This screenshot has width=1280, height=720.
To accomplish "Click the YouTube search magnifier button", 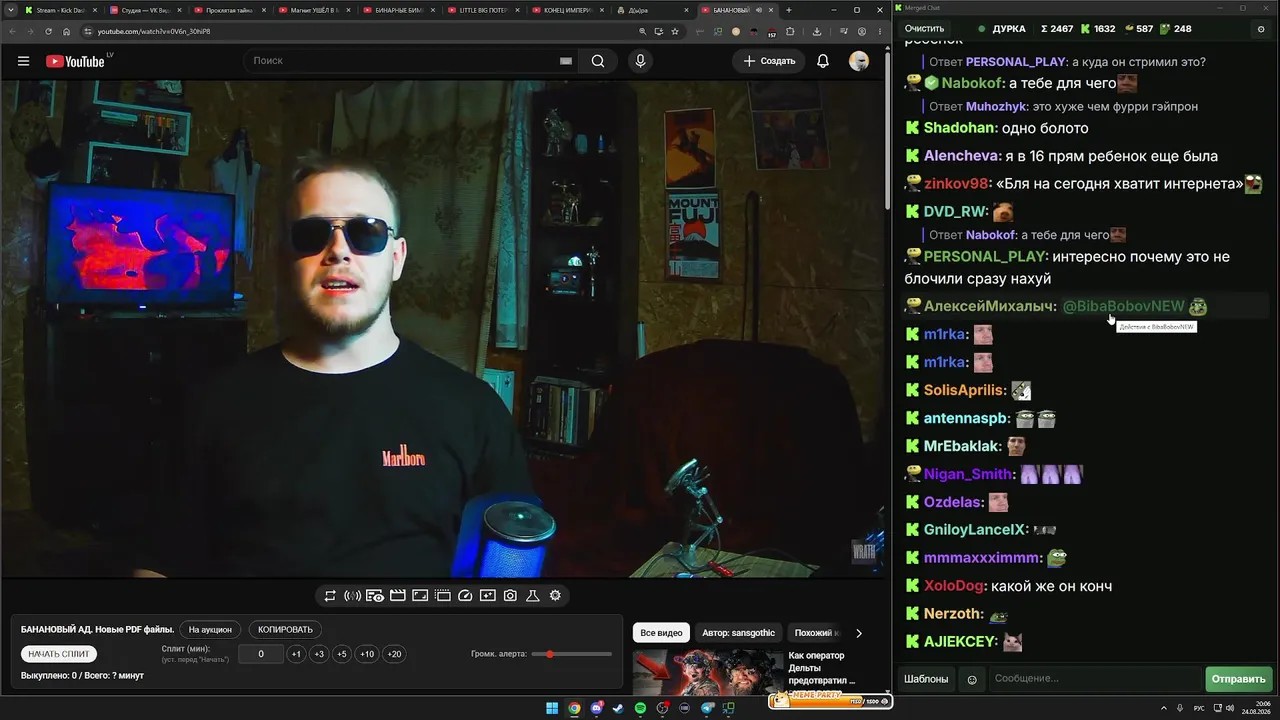I will pos(598,61).
